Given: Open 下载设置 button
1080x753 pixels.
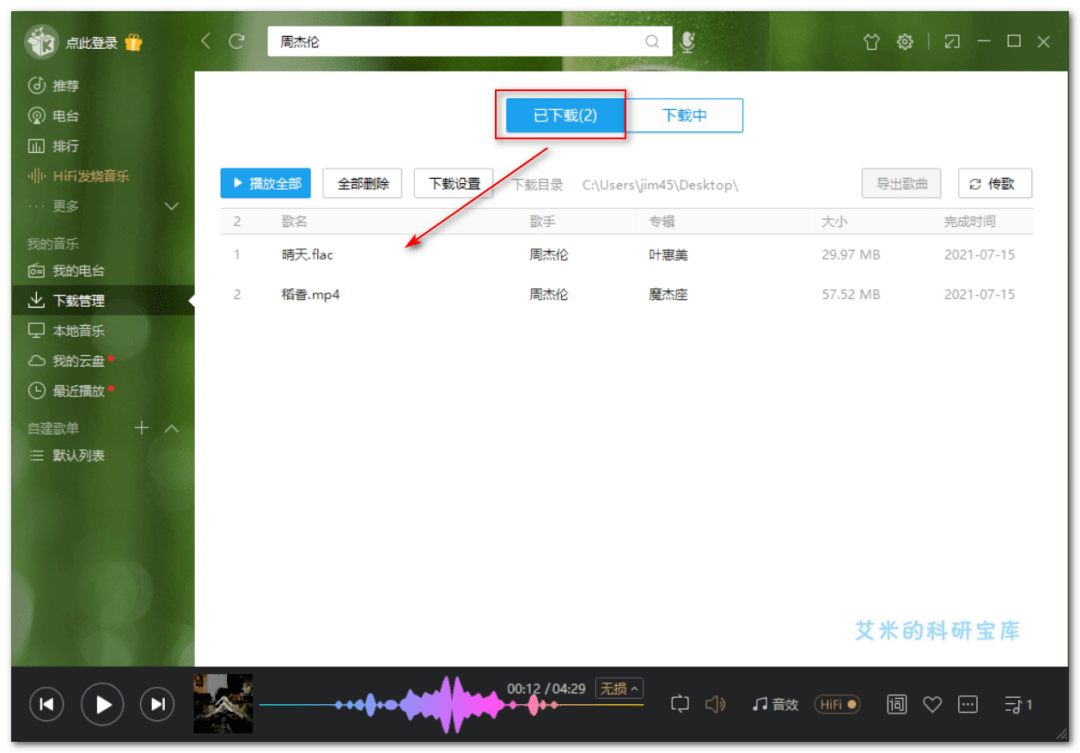Looking at the screenshot, I should pyautogui.click(x=454, y=183).
